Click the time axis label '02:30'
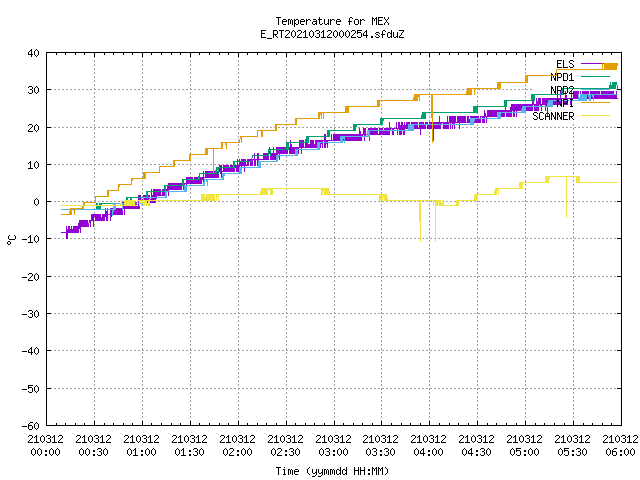Viewport: 640px width, 480px height. point(285,452)
